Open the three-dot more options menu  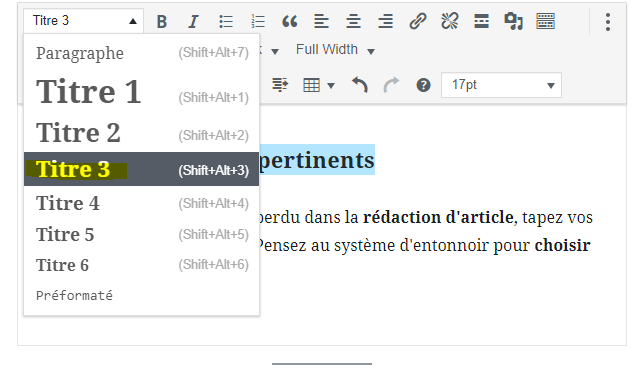[608, 22]
